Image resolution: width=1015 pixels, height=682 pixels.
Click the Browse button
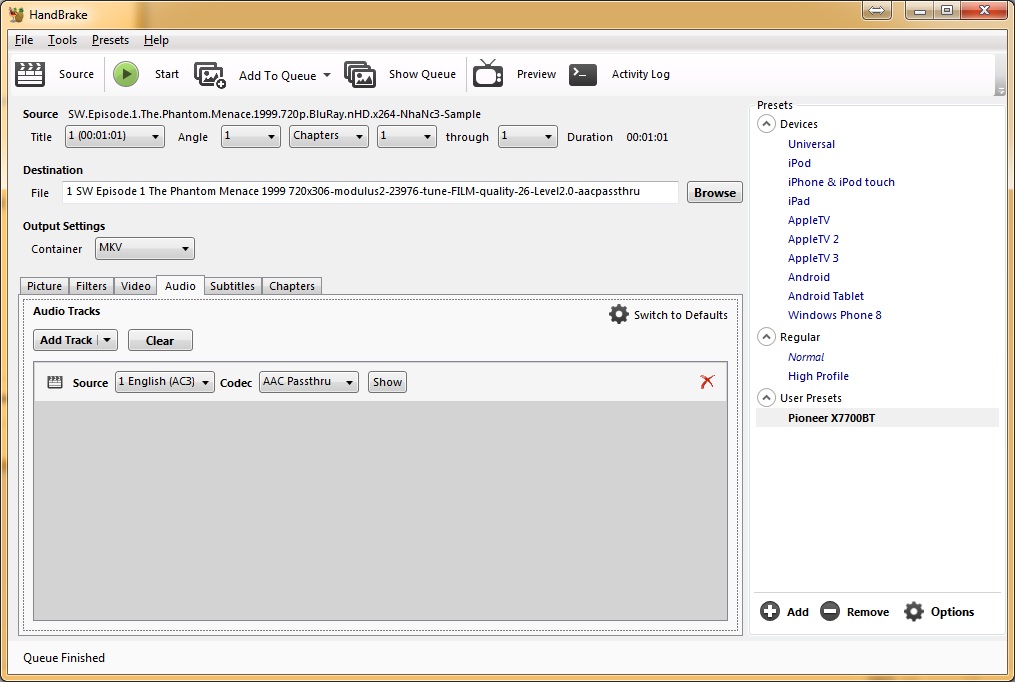coord(715,192)
